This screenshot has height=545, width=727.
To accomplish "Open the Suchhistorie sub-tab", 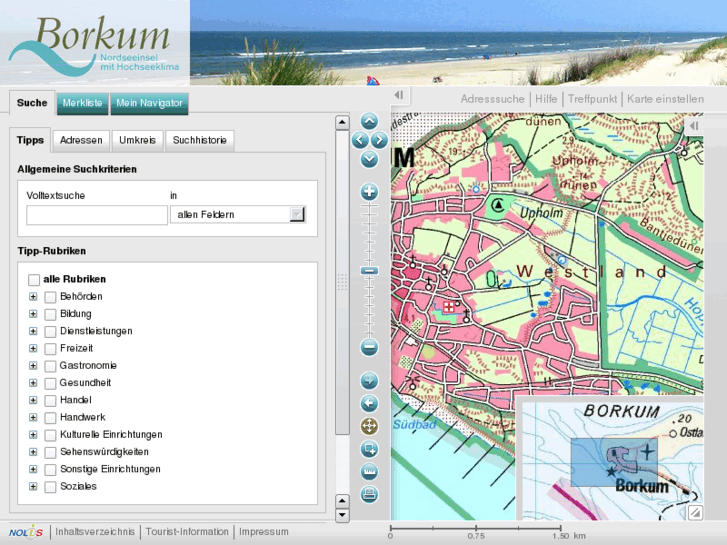I will [200, 140].
